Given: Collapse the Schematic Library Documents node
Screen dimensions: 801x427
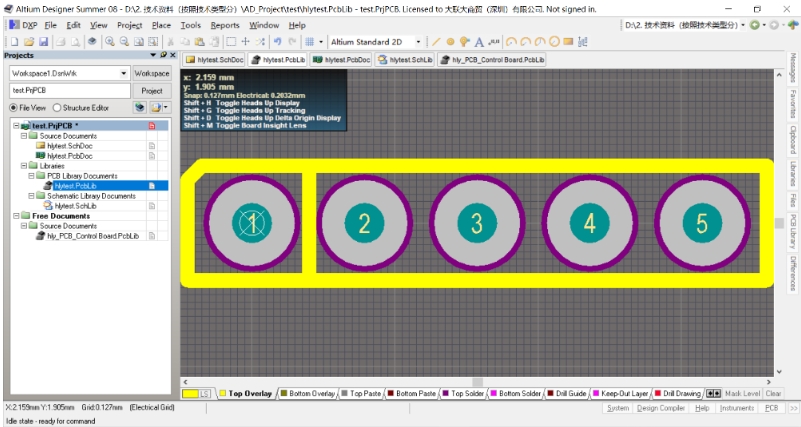Looking at the screenshot, I should pos(31,196).
